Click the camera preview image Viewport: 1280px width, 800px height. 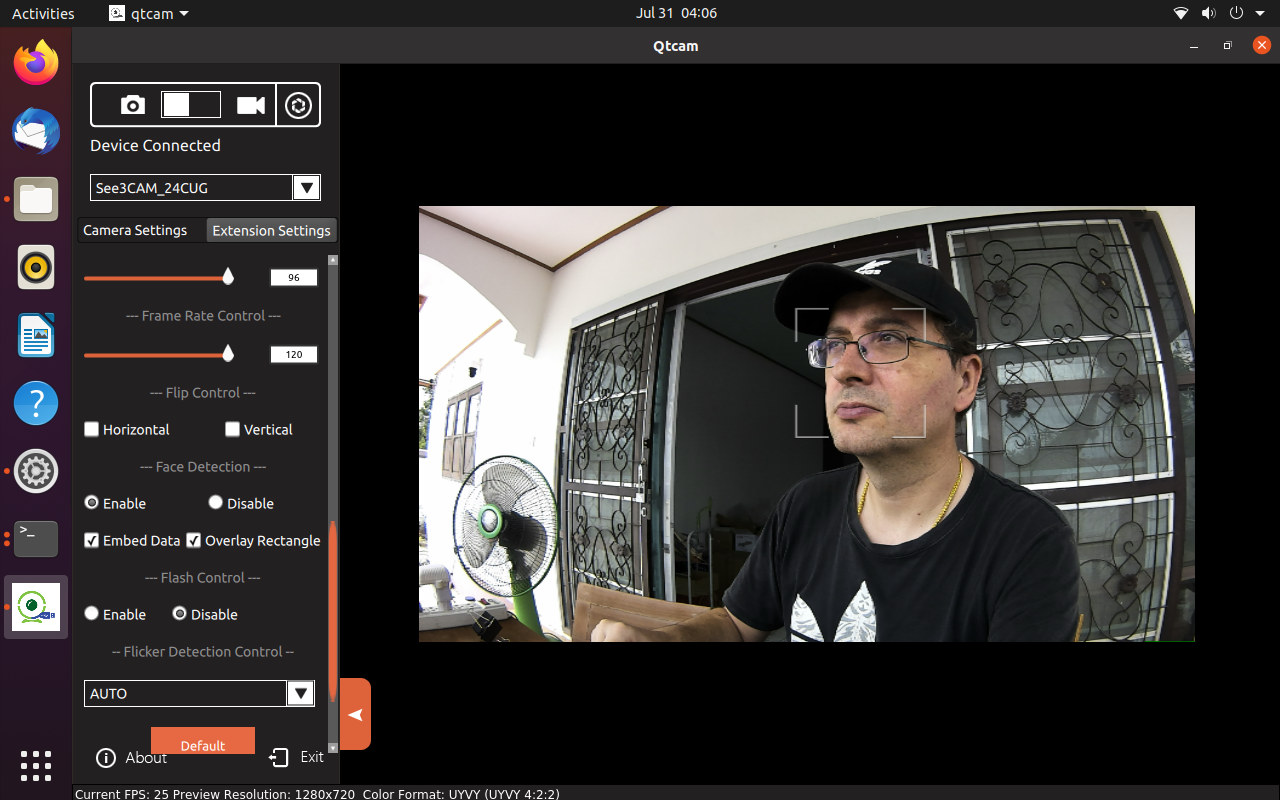pyautogui.click(x=806, y=424)
